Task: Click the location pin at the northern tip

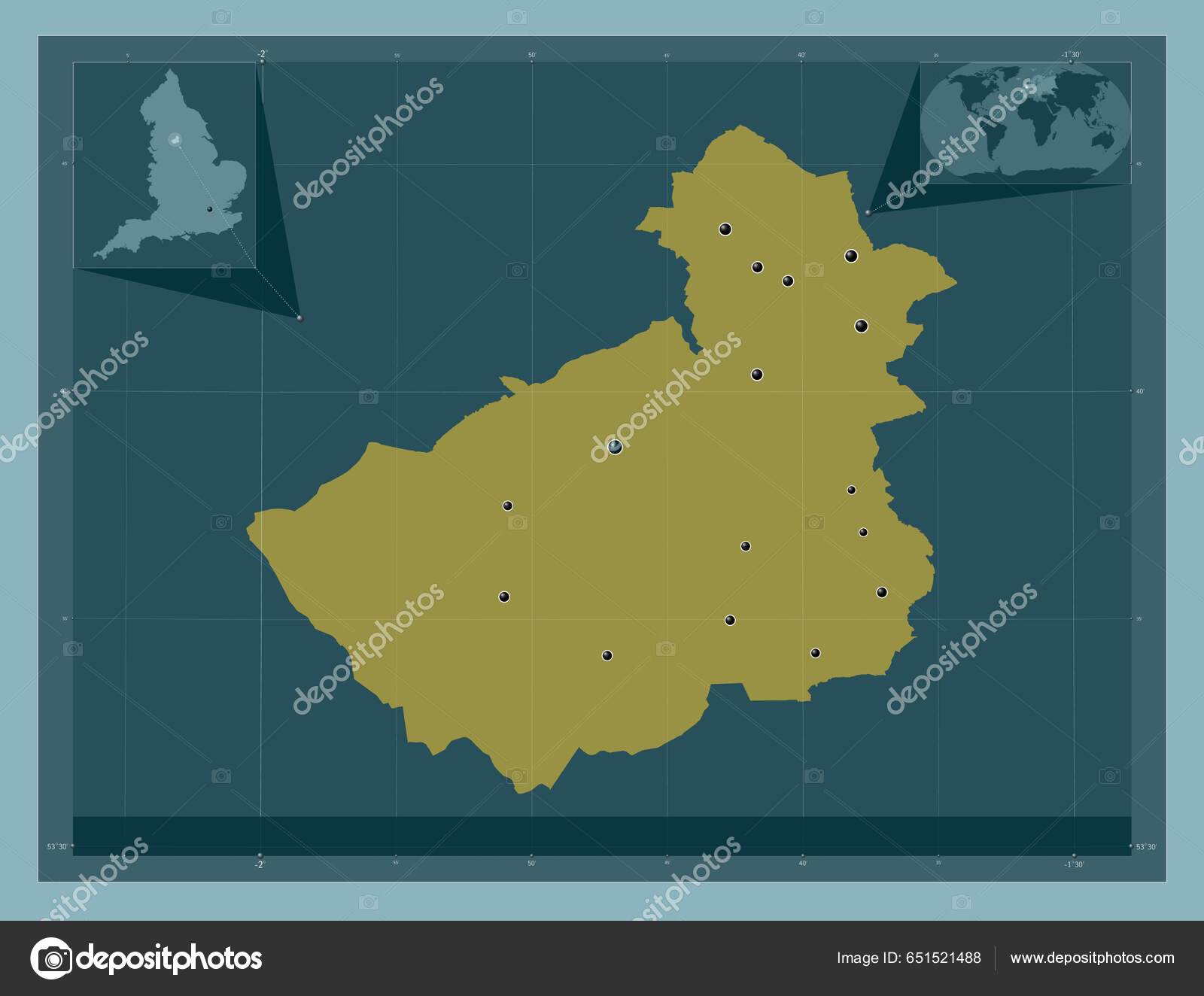Action: click(726, 230)
